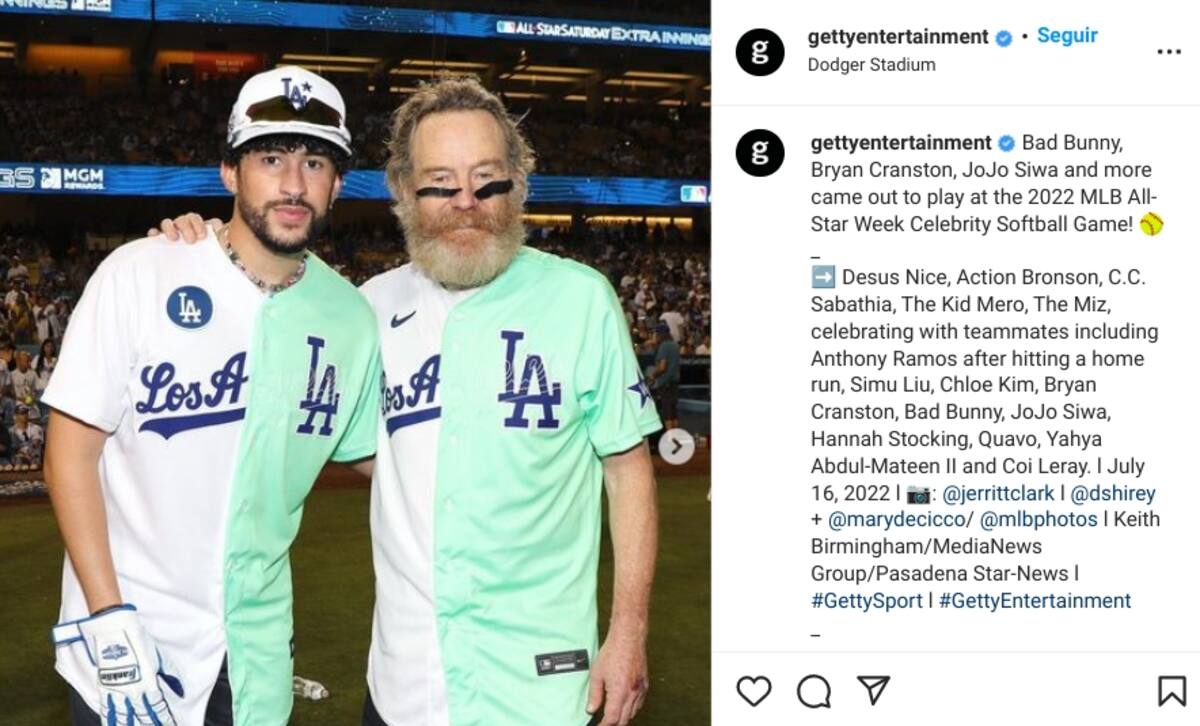
Task: Click the gettyentertainment username in the header
Action: 898,37
